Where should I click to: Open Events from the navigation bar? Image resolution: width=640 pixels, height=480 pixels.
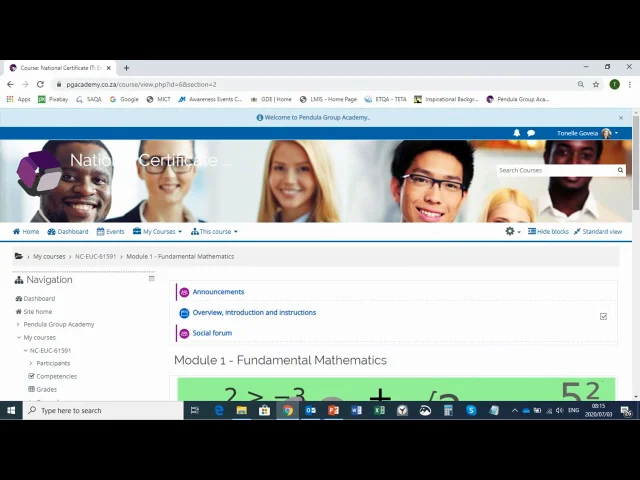(x=110, y=231)
